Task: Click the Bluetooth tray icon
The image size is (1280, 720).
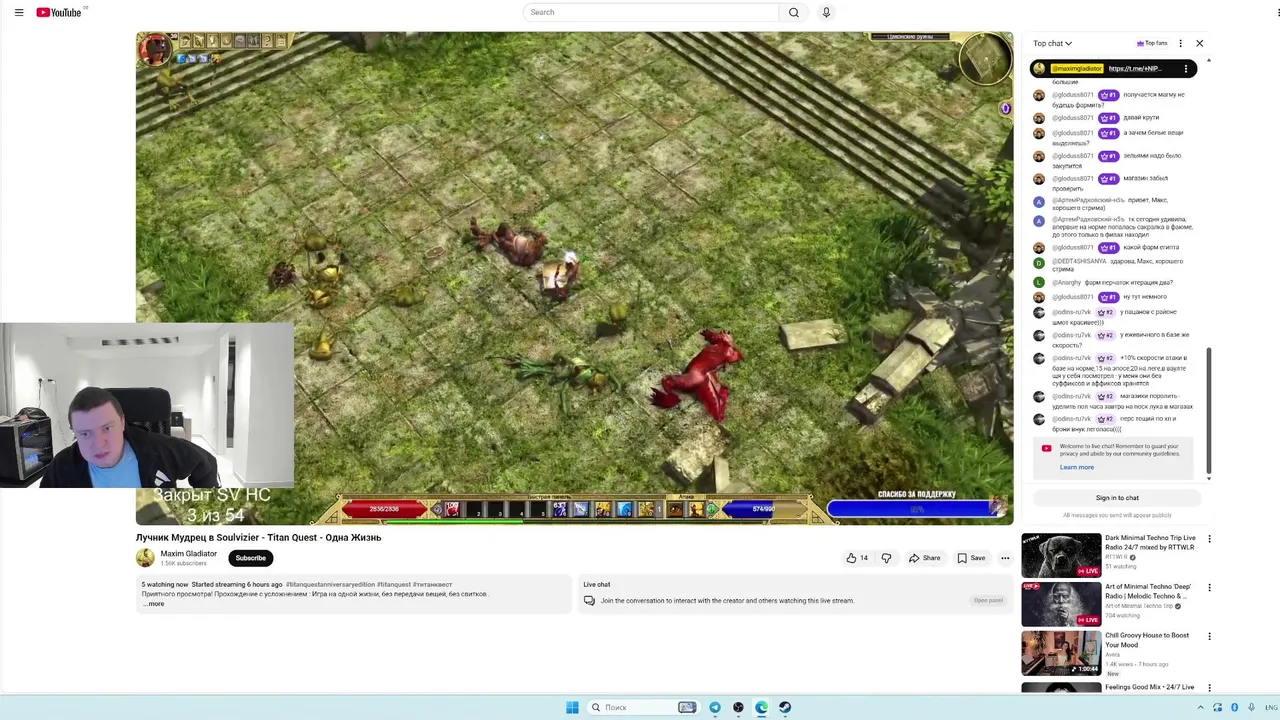Action: 1234,707
